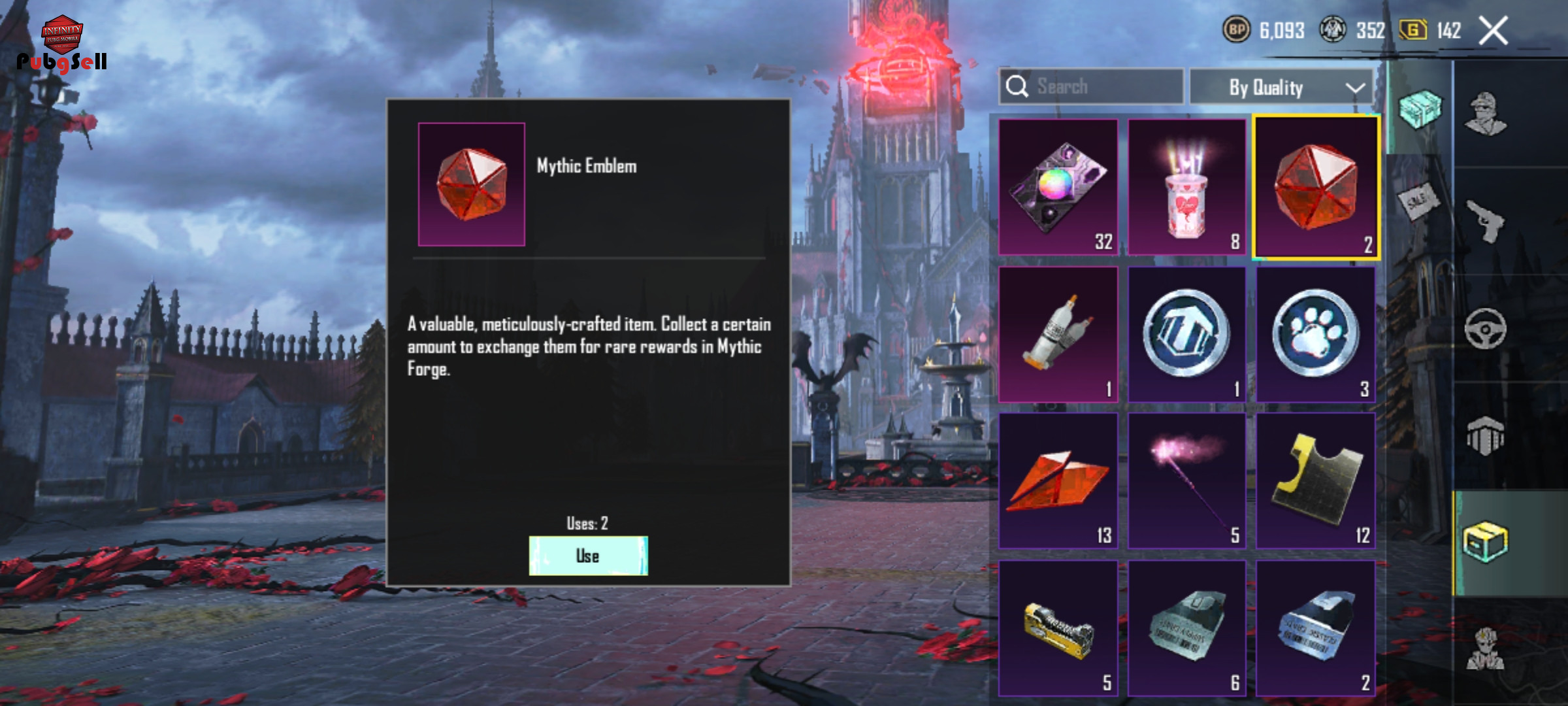Screen dimensions: 1568x706
Task: Open the bottom avatar character category
Action: (1485, 649)
